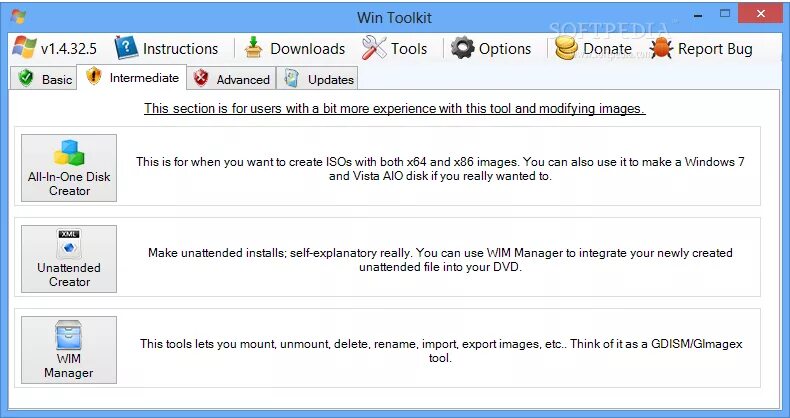
Task: Click the colored cubes All-In-One Disk icon
Action: [69, 153]
